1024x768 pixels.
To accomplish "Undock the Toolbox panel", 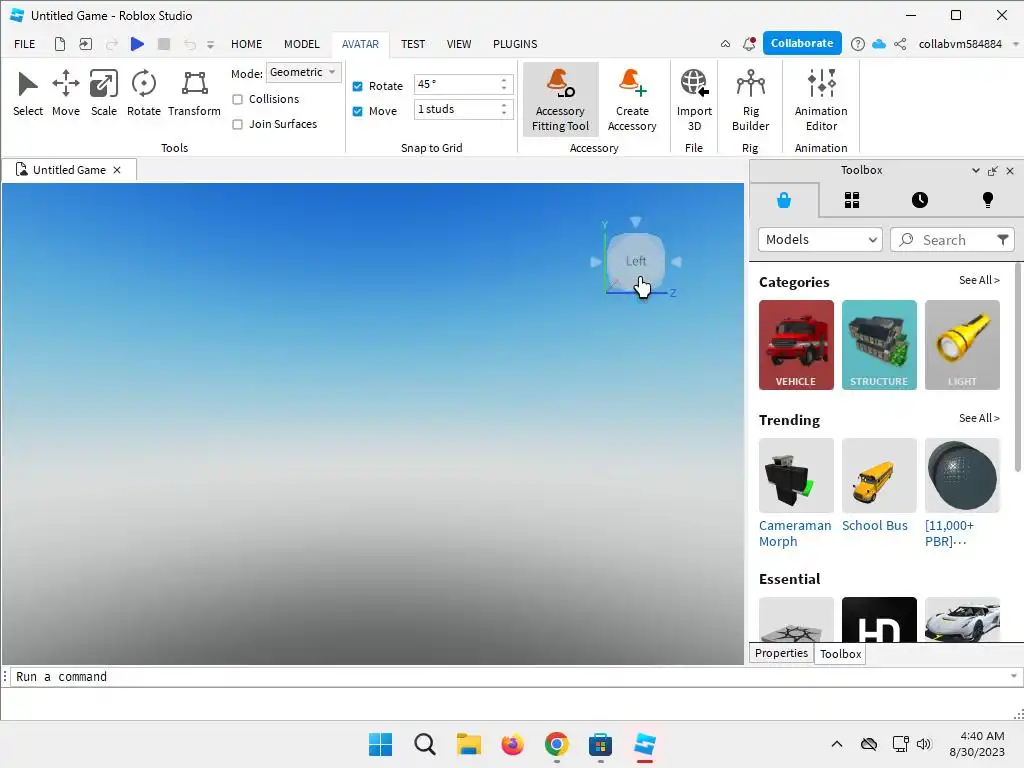I will tap(993, 170).
